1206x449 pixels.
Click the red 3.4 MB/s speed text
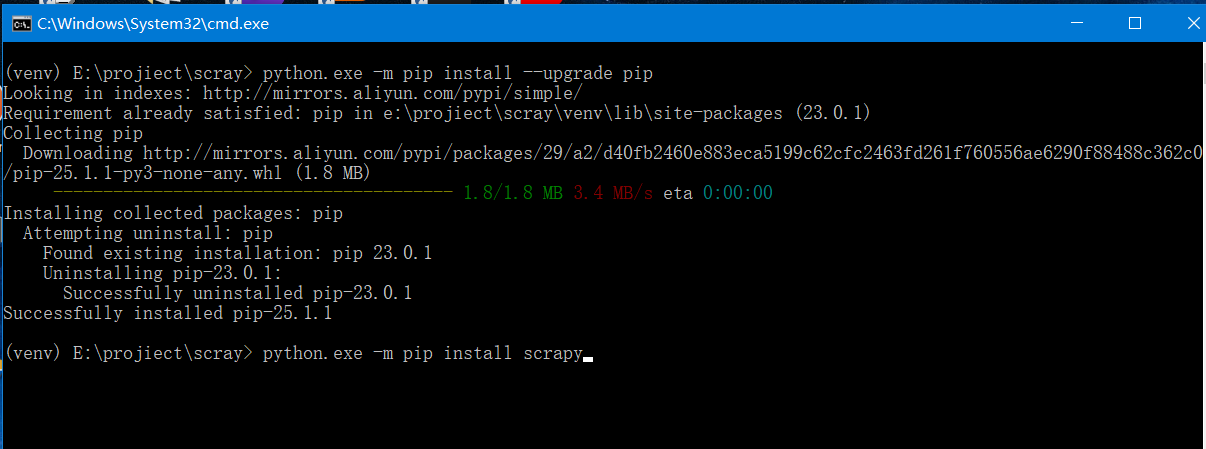point(612,193)
